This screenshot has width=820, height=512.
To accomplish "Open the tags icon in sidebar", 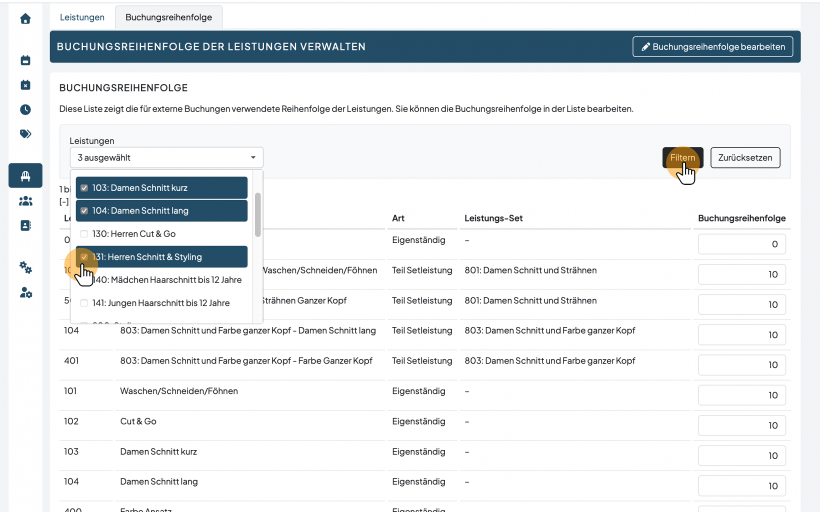I will (x=25, y=134).
